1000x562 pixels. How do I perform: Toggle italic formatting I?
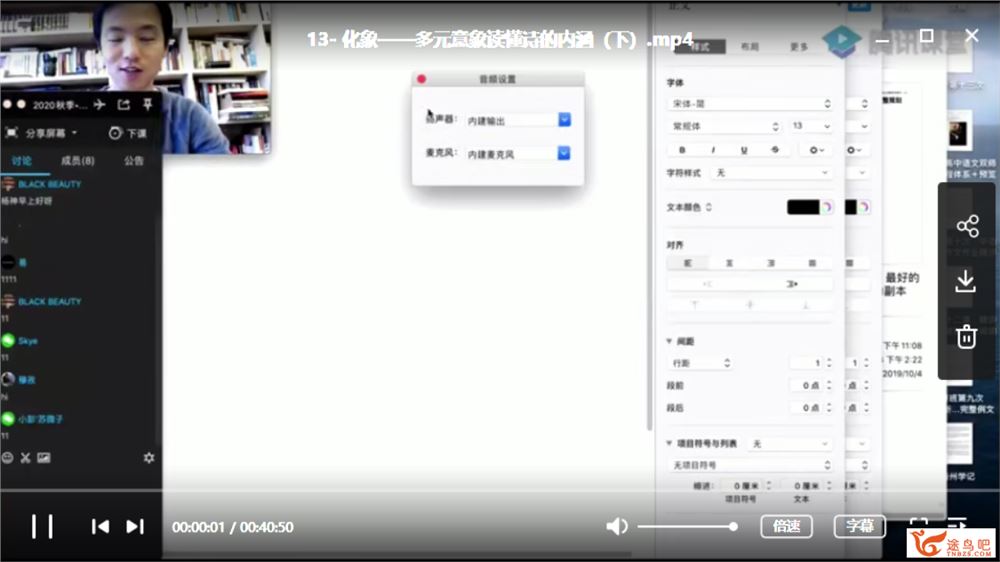713,150
